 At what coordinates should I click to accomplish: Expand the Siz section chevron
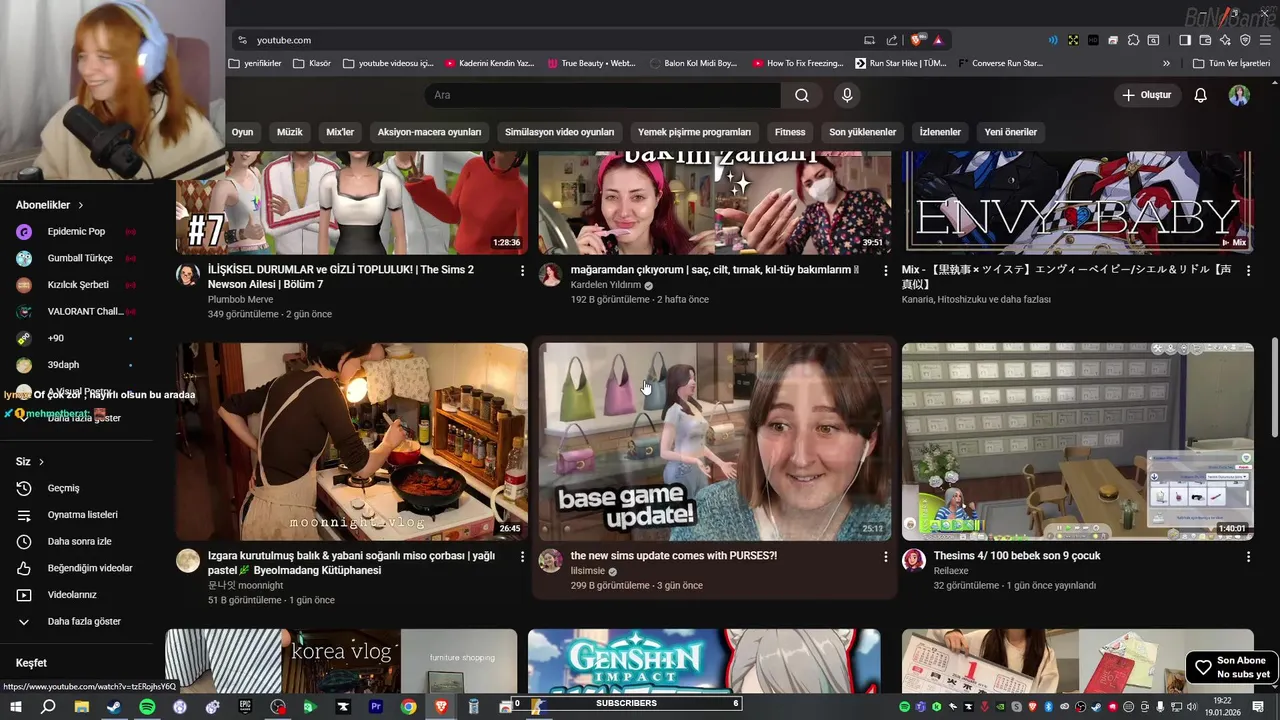pos(41,462)
